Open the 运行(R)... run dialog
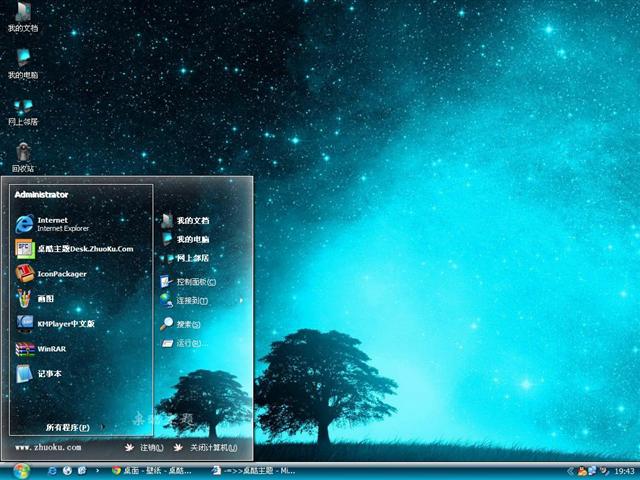Image resolution: width=640 pixels, height=480 pixels. (184, 343)
